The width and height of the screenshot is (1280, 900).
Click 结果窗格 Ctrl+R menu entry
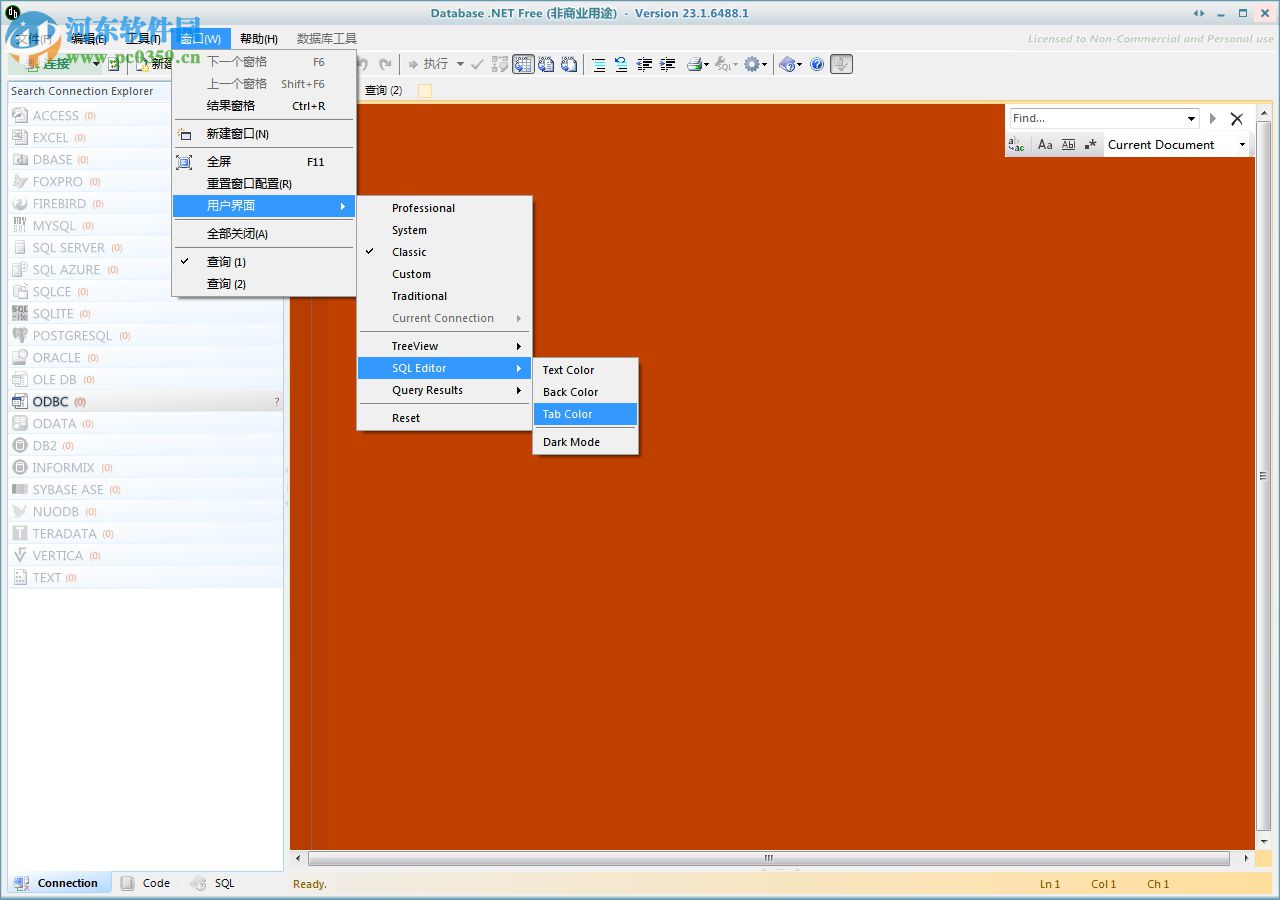coord(264,106)
